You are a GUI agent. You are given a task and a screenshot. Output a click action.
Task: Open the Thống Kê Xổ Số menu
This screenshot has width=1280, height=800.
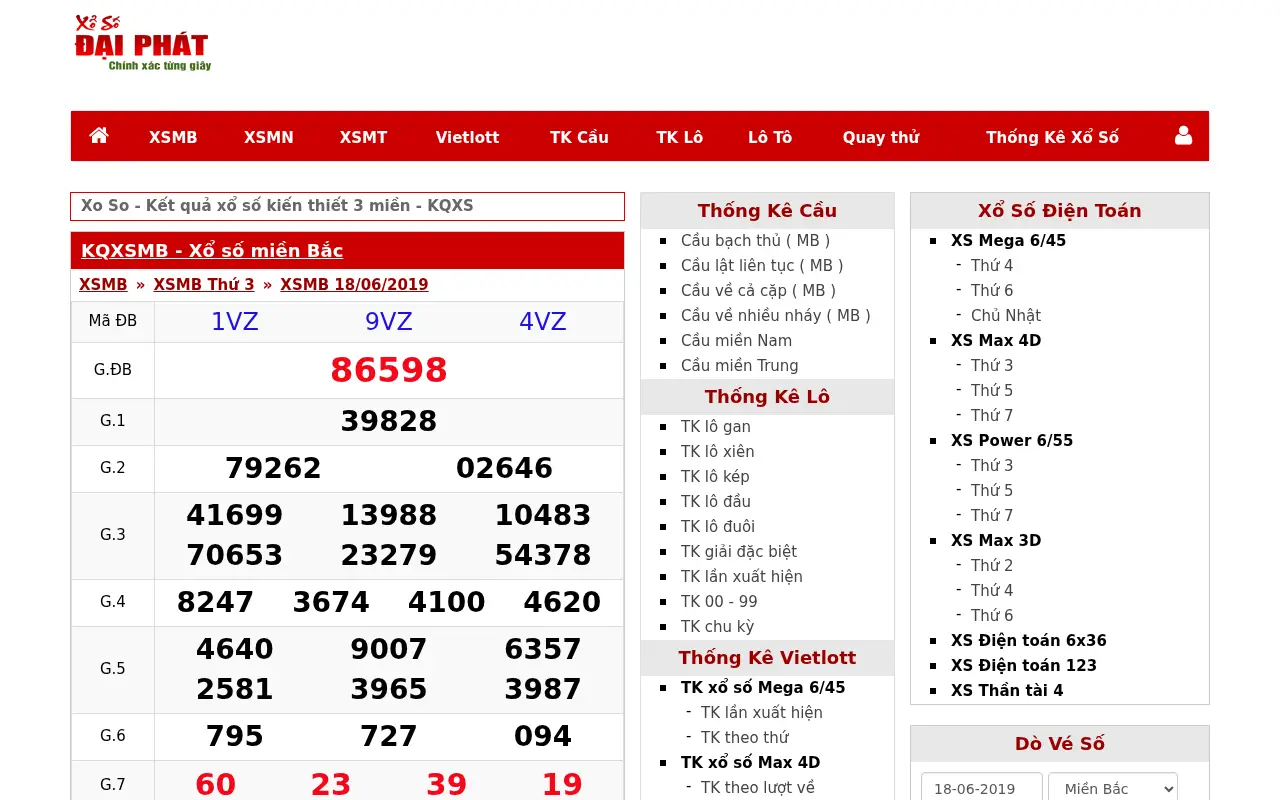[1052, 137]
